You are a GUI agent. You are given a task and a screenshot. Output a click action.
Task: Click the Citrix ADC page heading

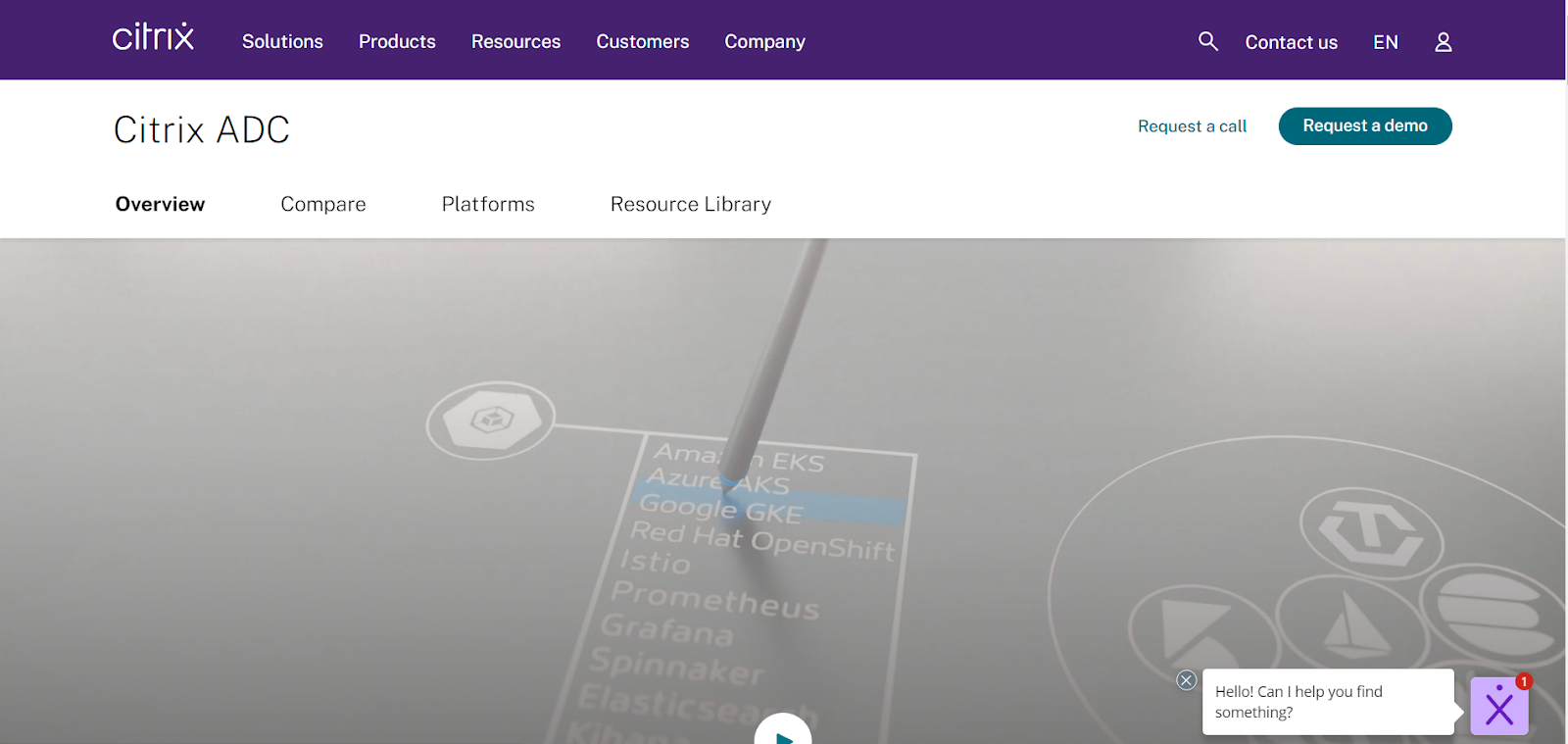[202, 129]
